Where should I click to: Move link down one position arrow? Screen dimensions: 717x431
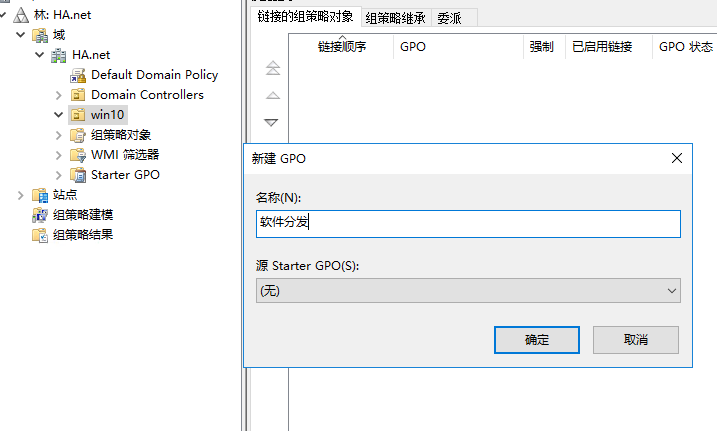(272, 122)
